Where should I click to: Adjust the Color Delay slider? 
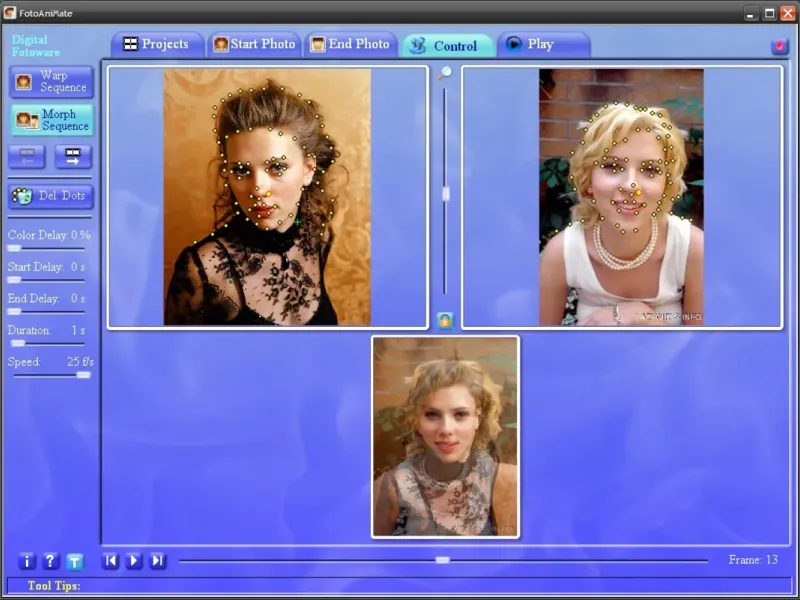tap(15, 248)
